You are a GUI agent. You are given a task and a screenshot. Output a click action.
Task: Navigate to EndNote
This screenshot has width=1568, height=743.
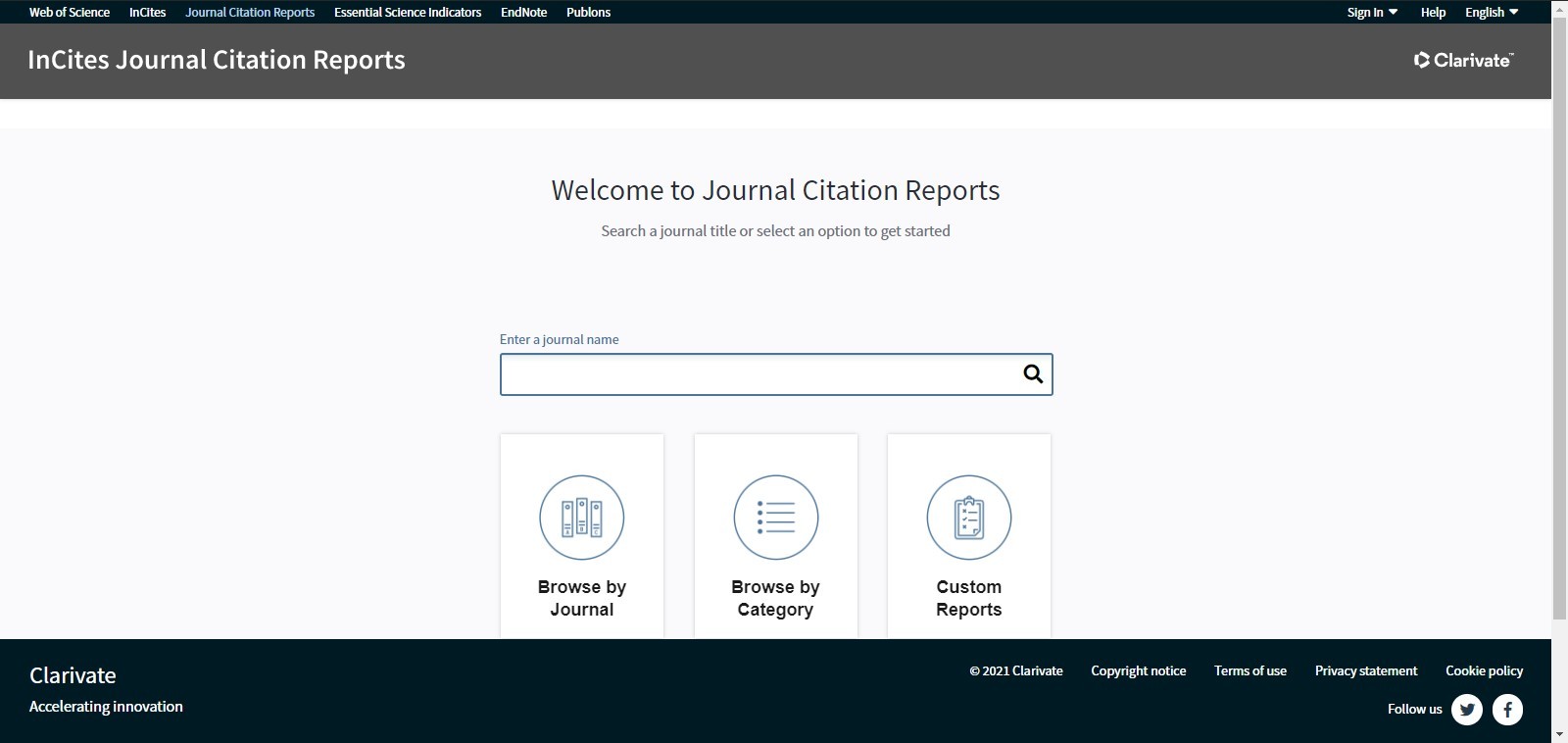(x=524, y=12)
